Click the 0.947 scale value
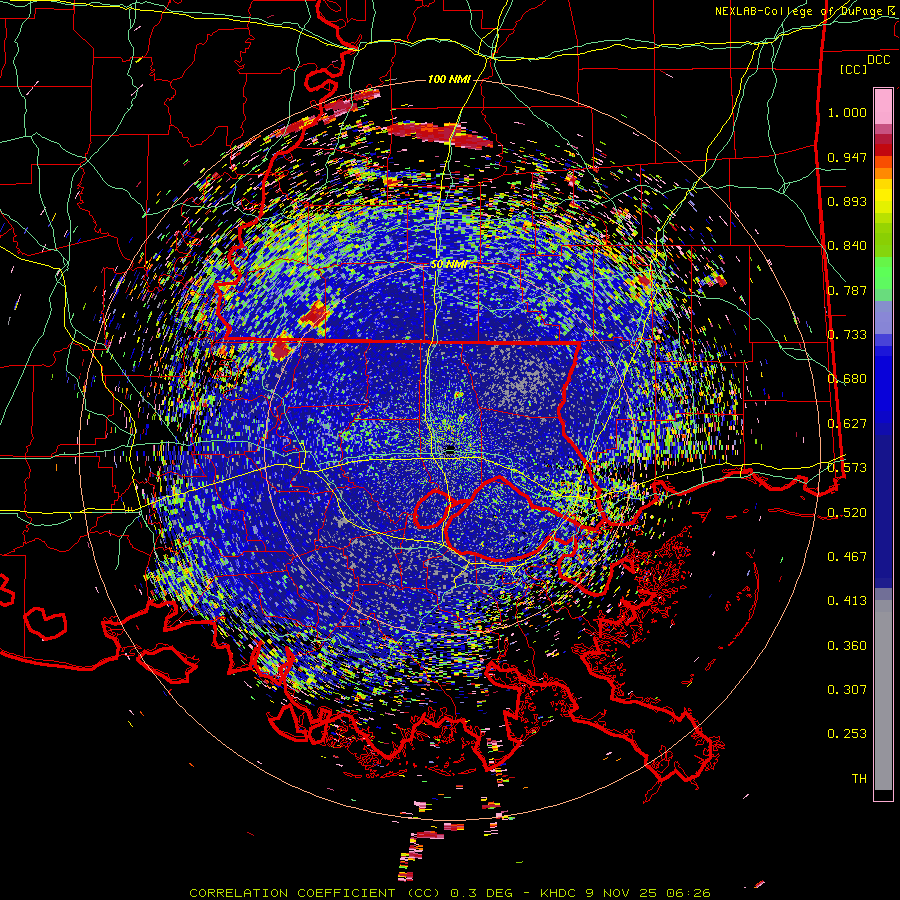 (847, 157)
